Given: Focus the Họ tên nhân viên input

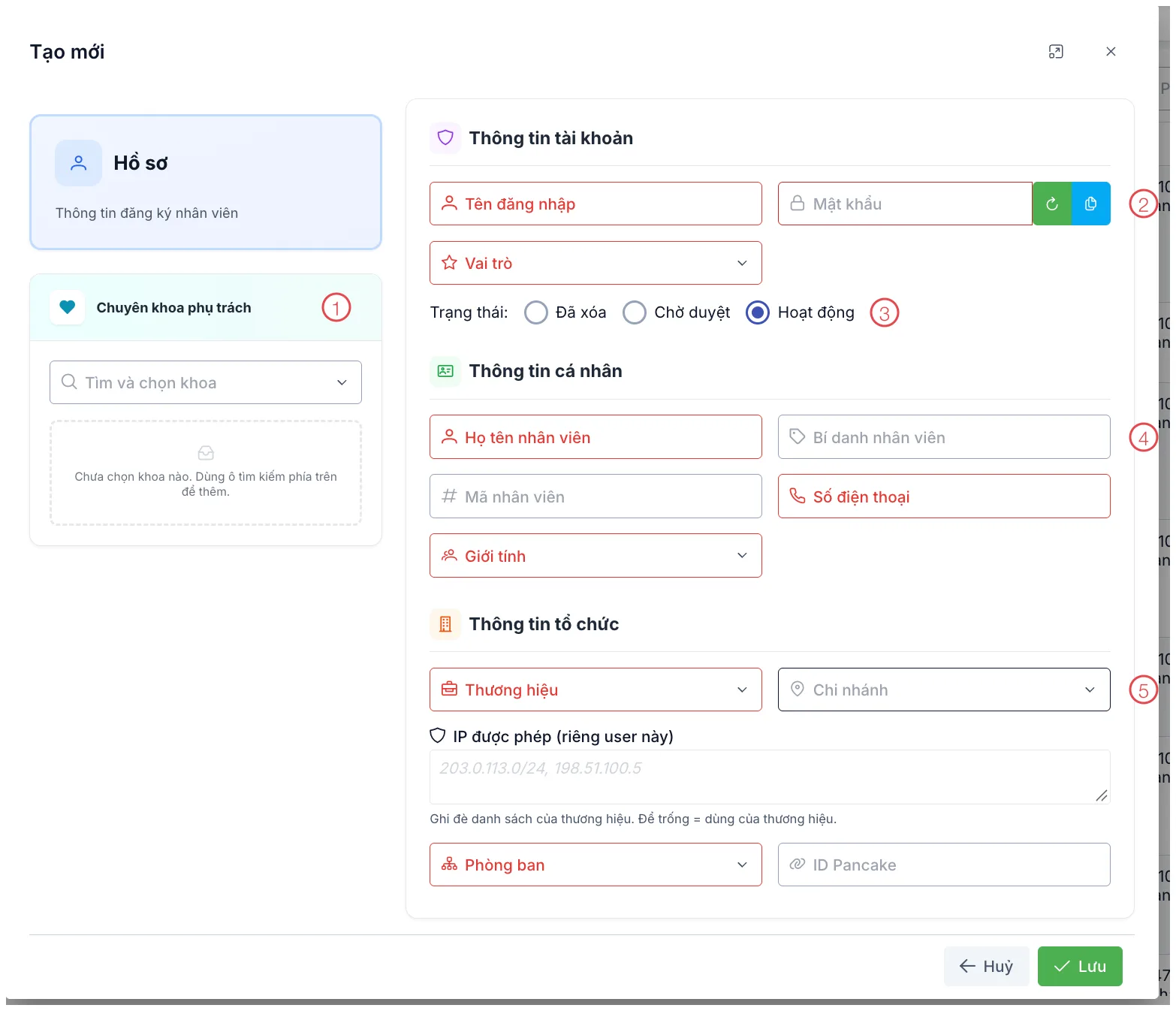Looking at the screenshot, I should 596,436.
